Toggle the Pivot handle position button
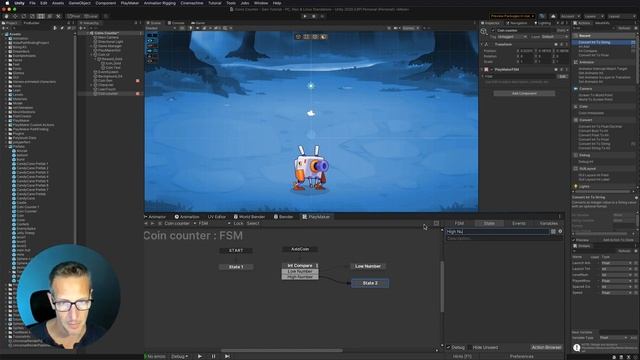Viewport: 640px width, 360px height. click(x=74, y=16)
